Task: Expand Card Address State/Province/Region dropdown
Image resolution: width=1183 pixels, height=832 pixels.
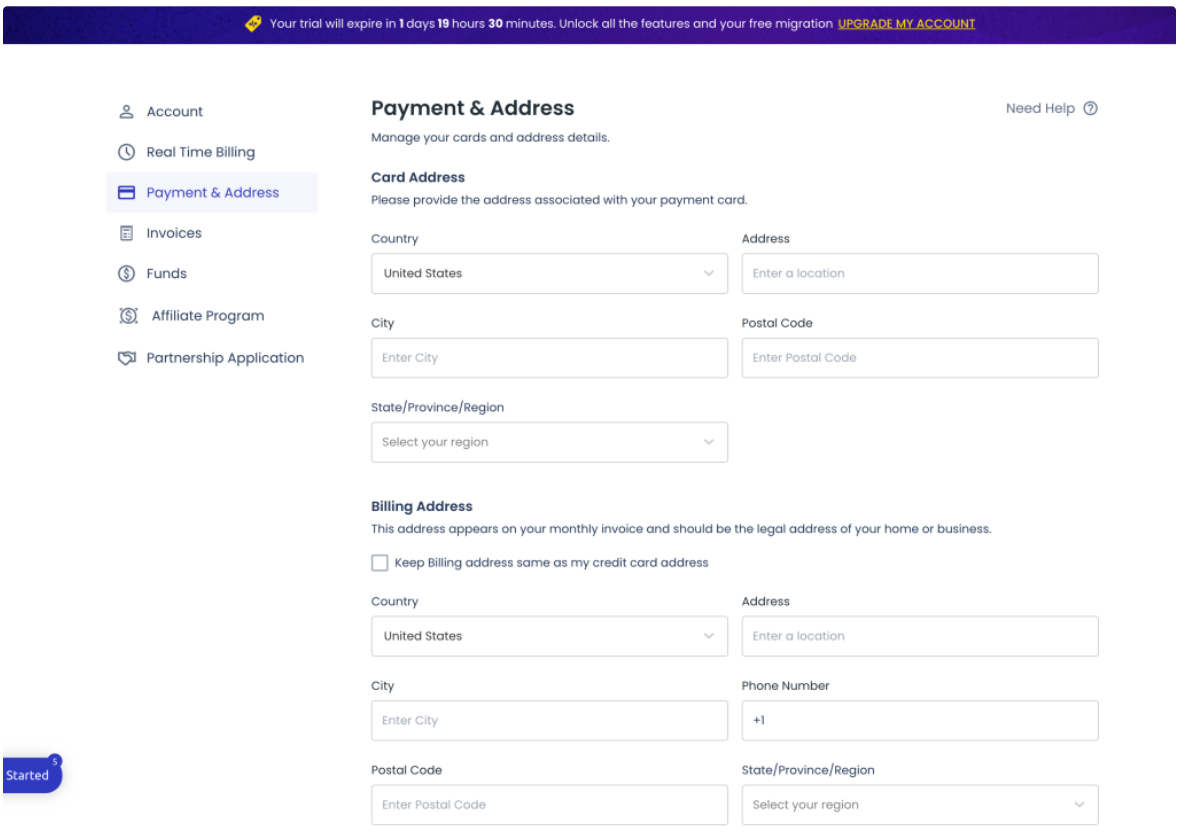Action: pos(549,442)
